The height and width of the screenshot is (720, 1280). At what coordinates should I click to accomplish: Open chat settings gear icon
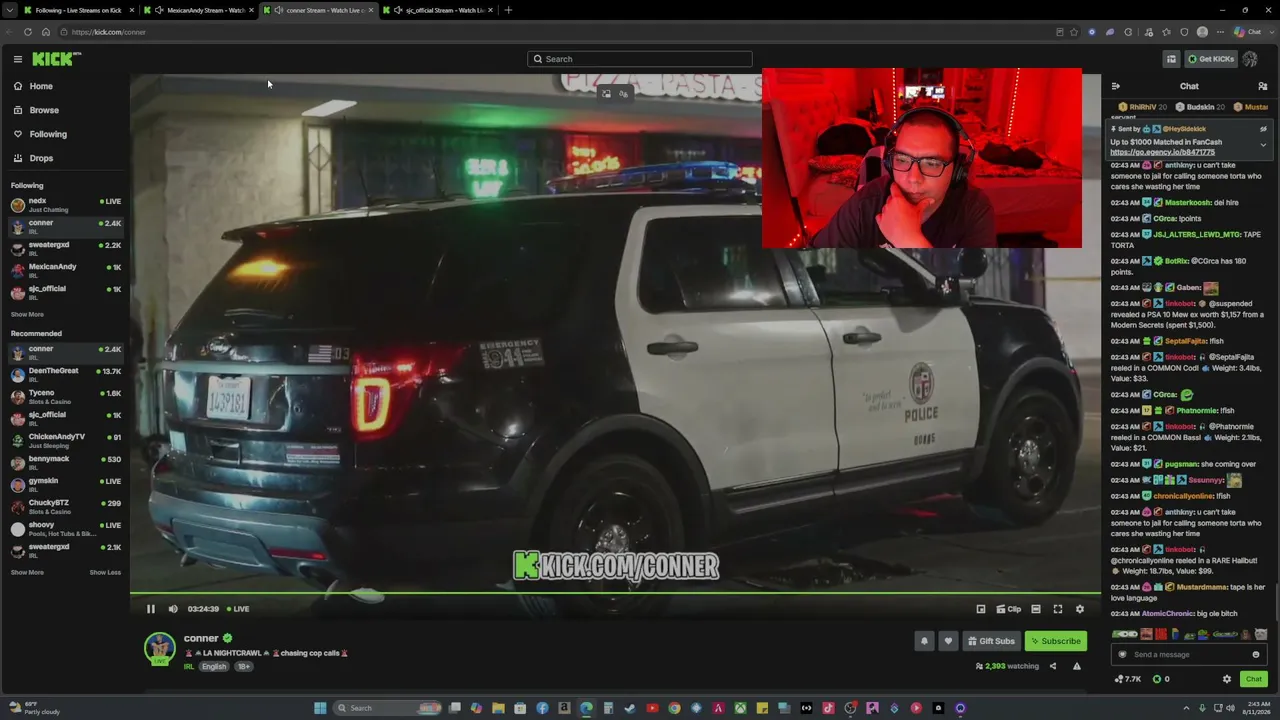tap(1227, 679)
